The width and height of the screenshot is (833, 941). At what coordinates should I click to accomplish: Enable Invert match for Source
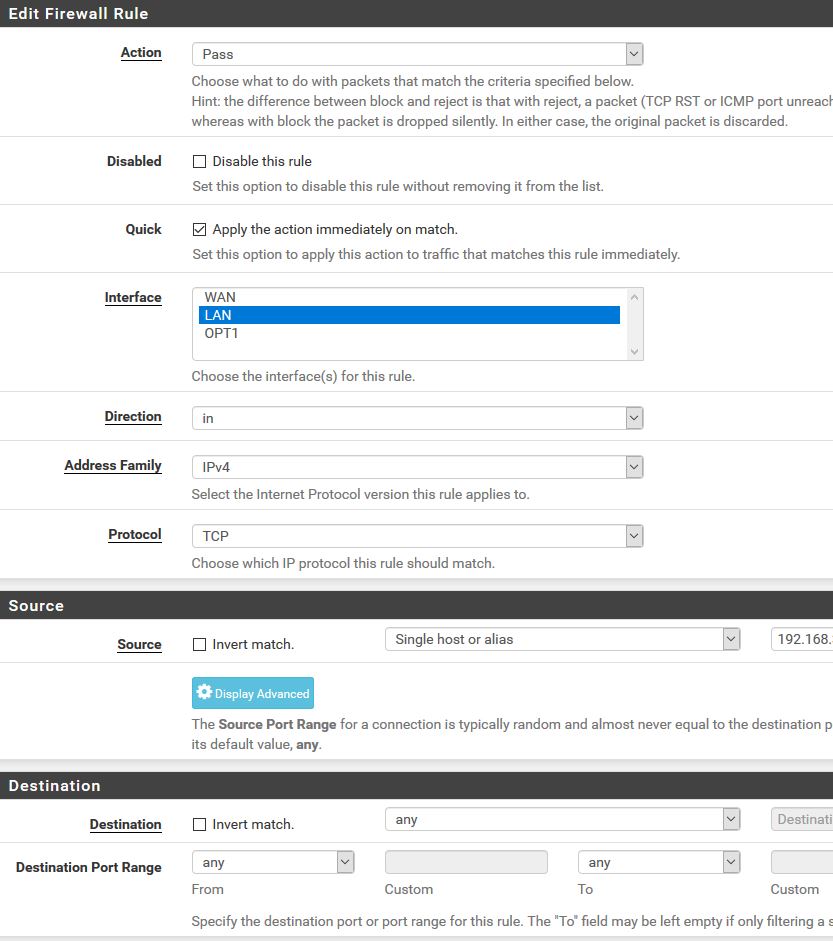pyautogui.click(x=199, y=645)
